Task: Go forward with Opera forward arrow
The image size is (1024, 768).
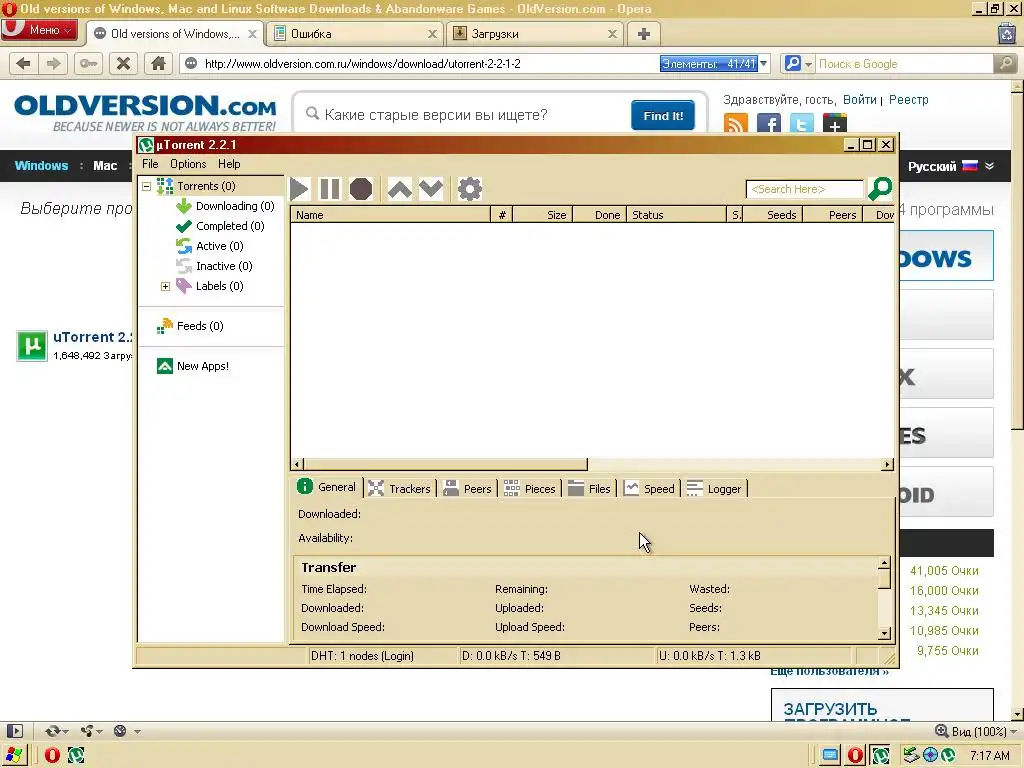Action: pos(54,64)
